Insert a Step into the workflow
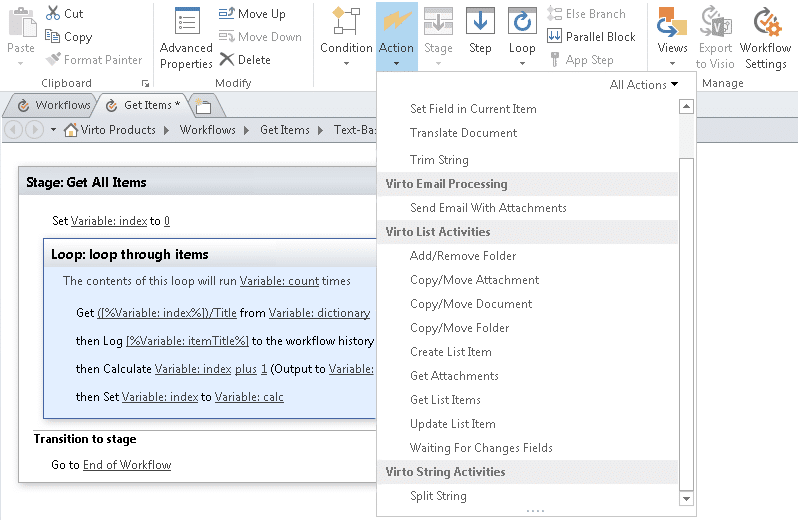 tap(480, 32)
